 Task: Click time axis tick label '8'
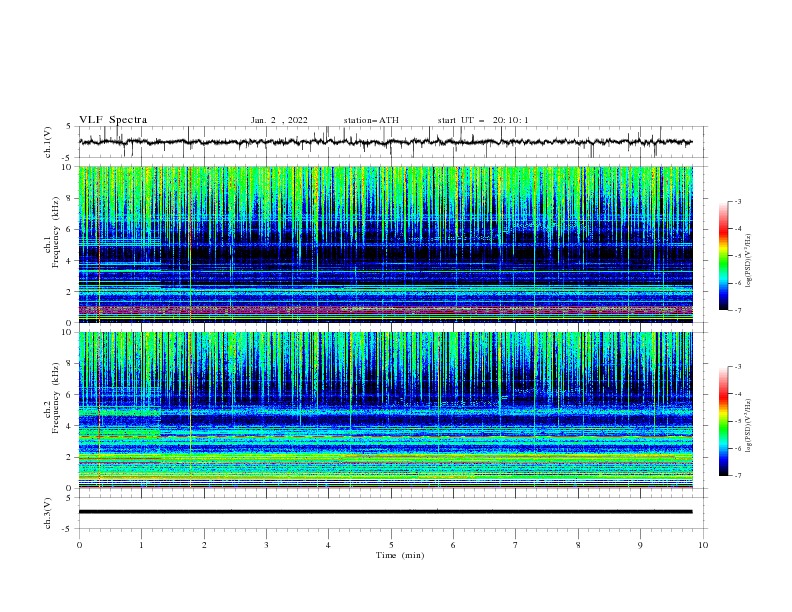click(578, 545)
